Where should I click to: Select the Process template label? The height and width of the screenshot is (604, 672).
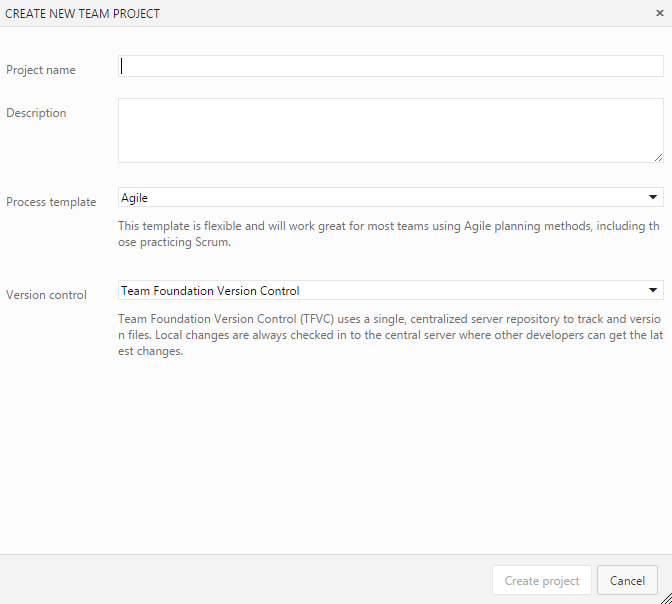point(51,202)
